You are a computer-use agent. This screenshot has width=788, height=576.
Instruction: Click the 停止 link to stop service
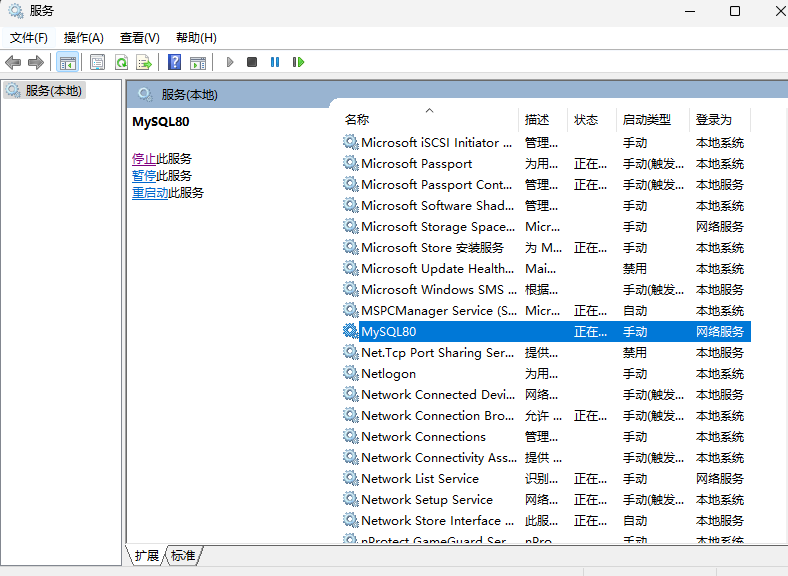(x=144, y=159)
